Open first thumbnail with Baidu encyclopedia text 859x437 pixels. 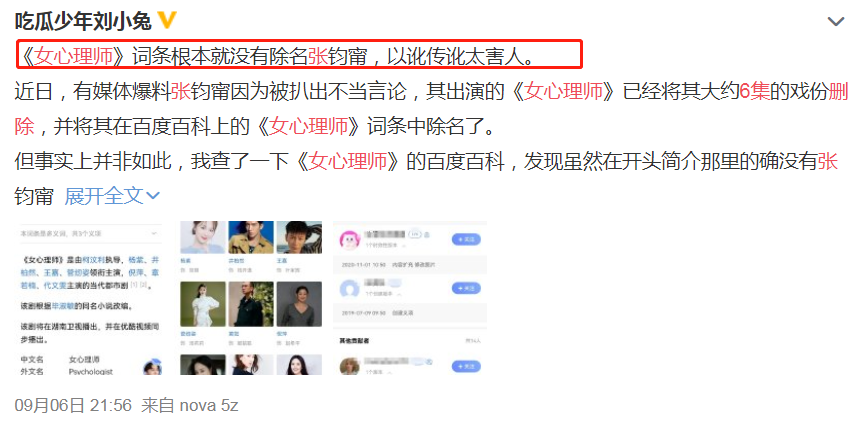tap(91, 298)
